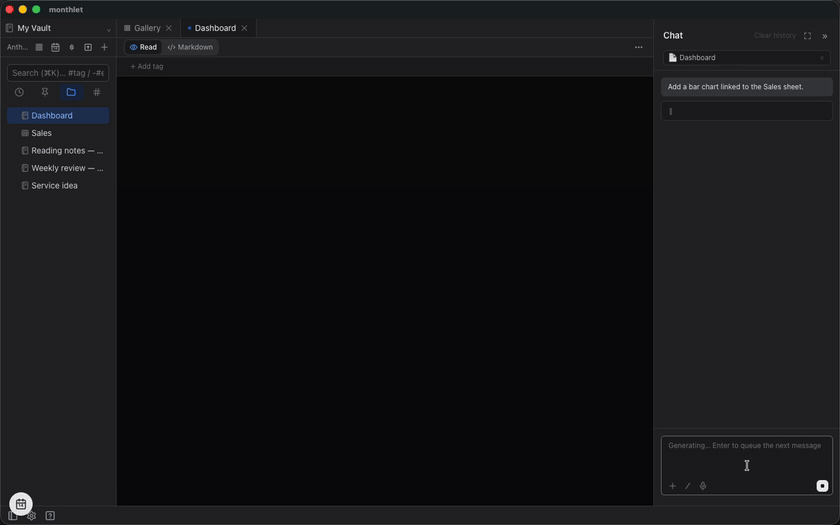Click Clear history in chat
Viewport: 840px width, 525px height.
[775, 35]
